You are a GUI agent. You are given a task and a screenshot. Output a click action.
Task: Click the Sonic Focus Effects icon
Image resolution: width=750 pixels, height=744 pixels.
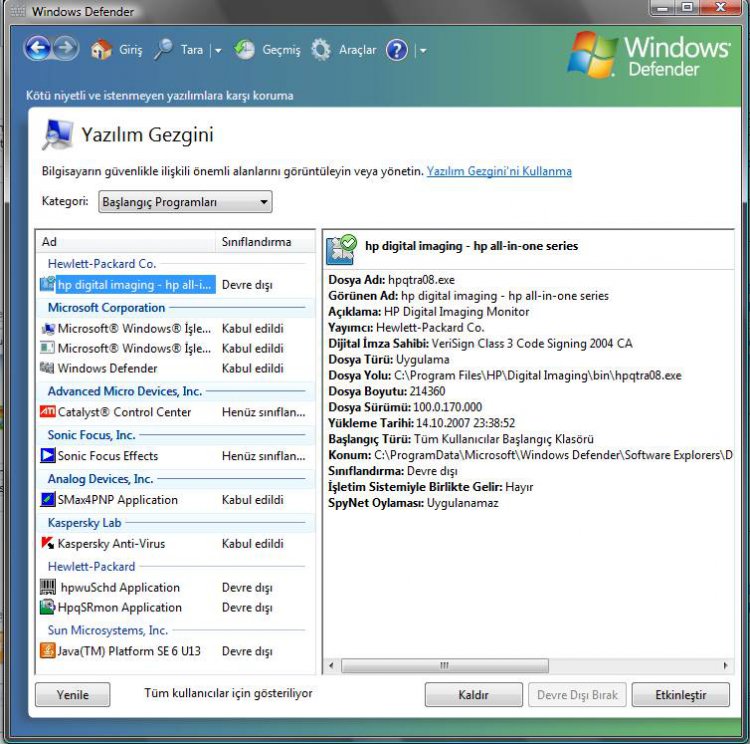47,455
